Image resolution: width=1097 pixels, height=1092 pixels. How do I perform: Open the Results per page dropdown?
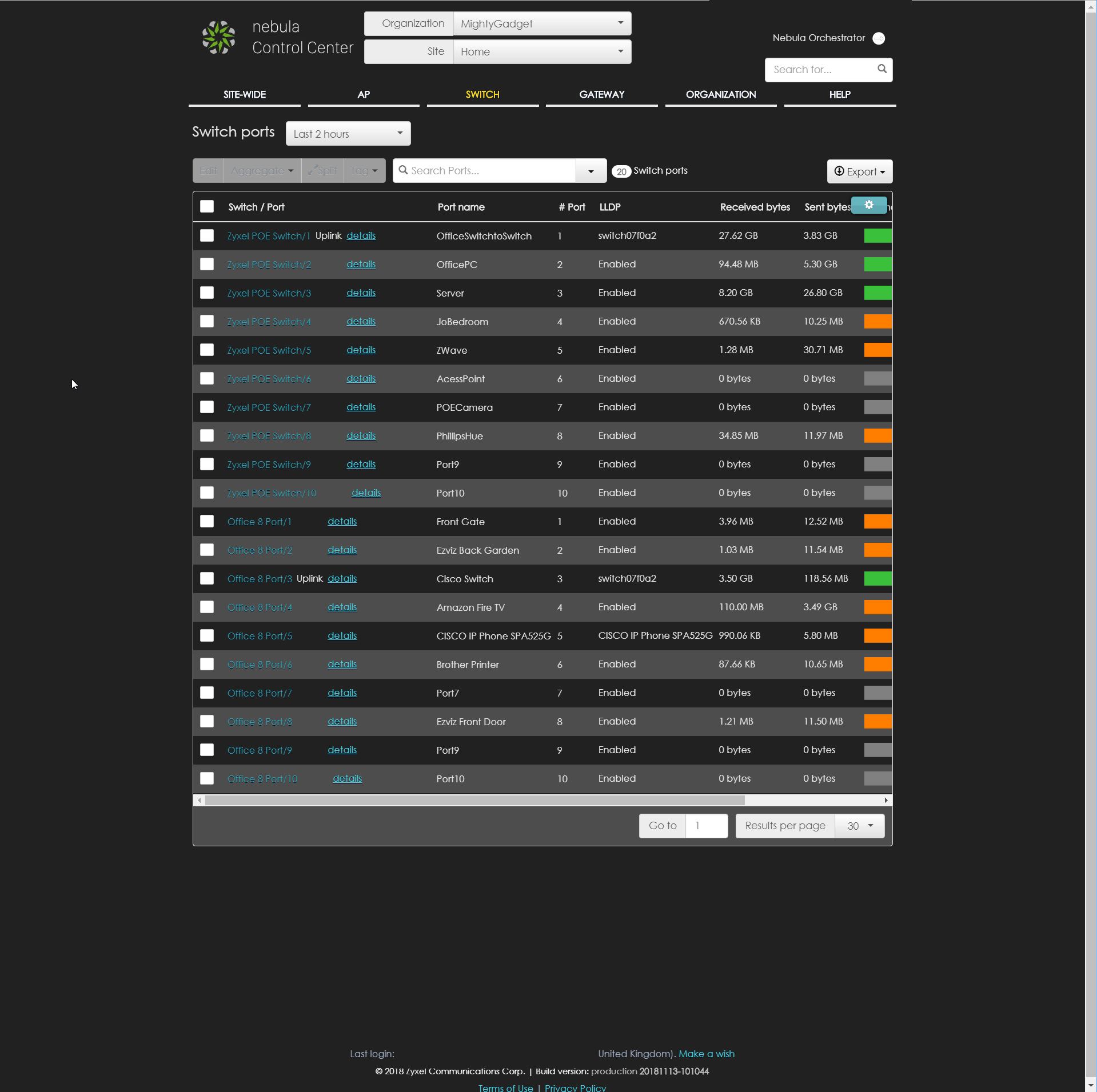[859, 826]
